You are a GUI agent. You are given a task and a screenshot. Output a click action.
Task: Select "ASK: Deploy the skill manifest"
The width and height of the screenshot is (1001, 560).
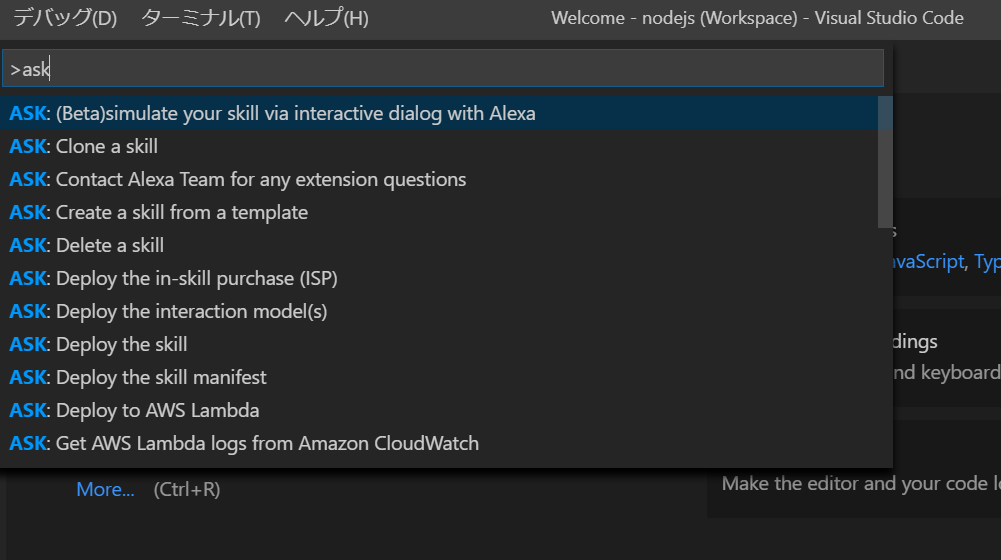[138, 377]
